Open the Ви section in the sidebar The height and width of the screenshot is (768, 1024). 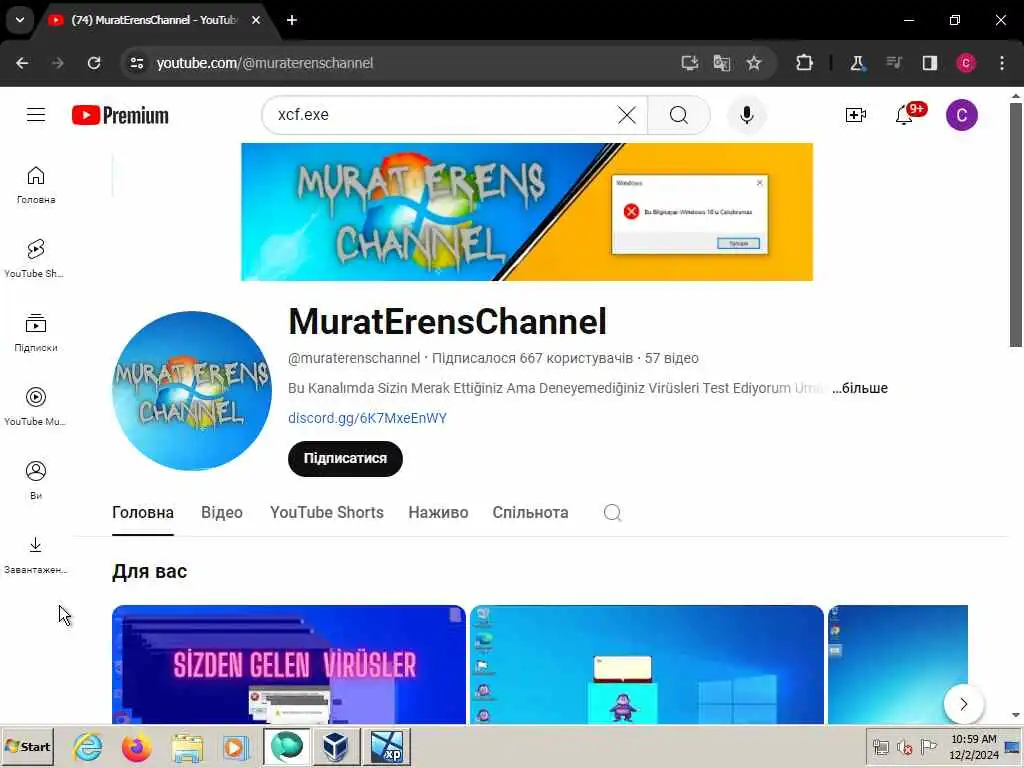(36, 481)
